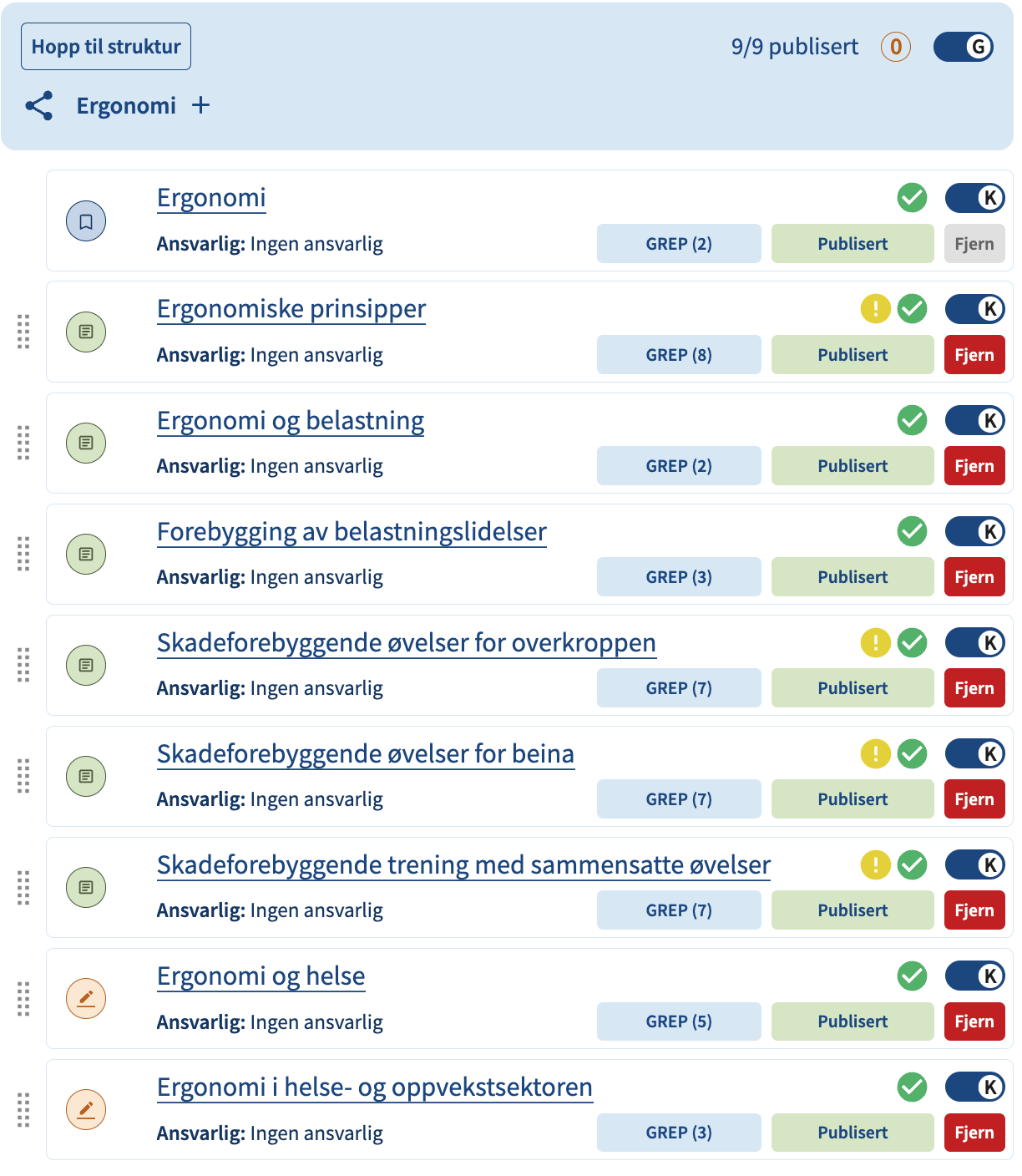Click the article icon for Forebygging av belastningslidelser
1022x1176 pixels.
click(86, 554)
